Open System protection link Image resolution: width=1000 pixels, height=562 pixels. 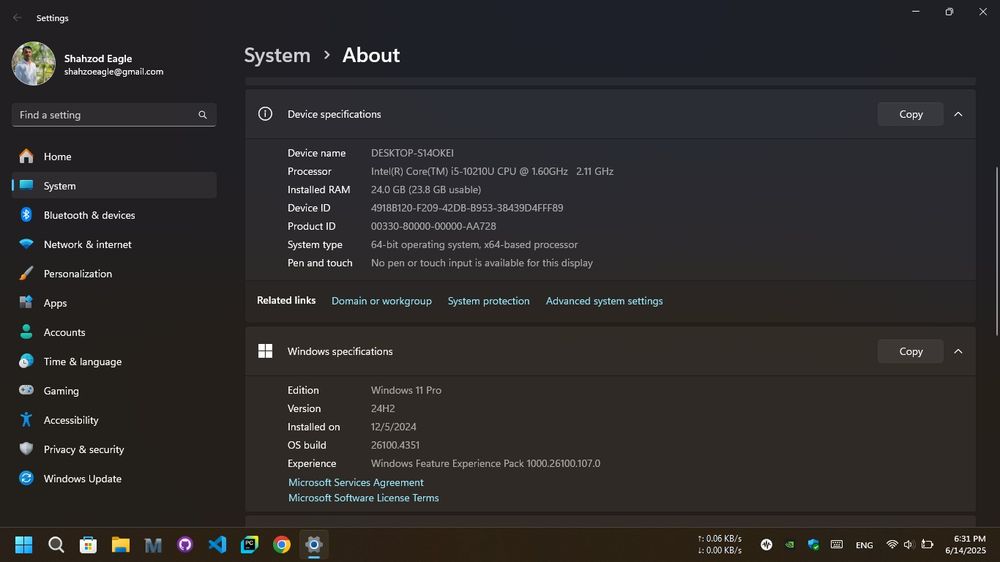489,301
